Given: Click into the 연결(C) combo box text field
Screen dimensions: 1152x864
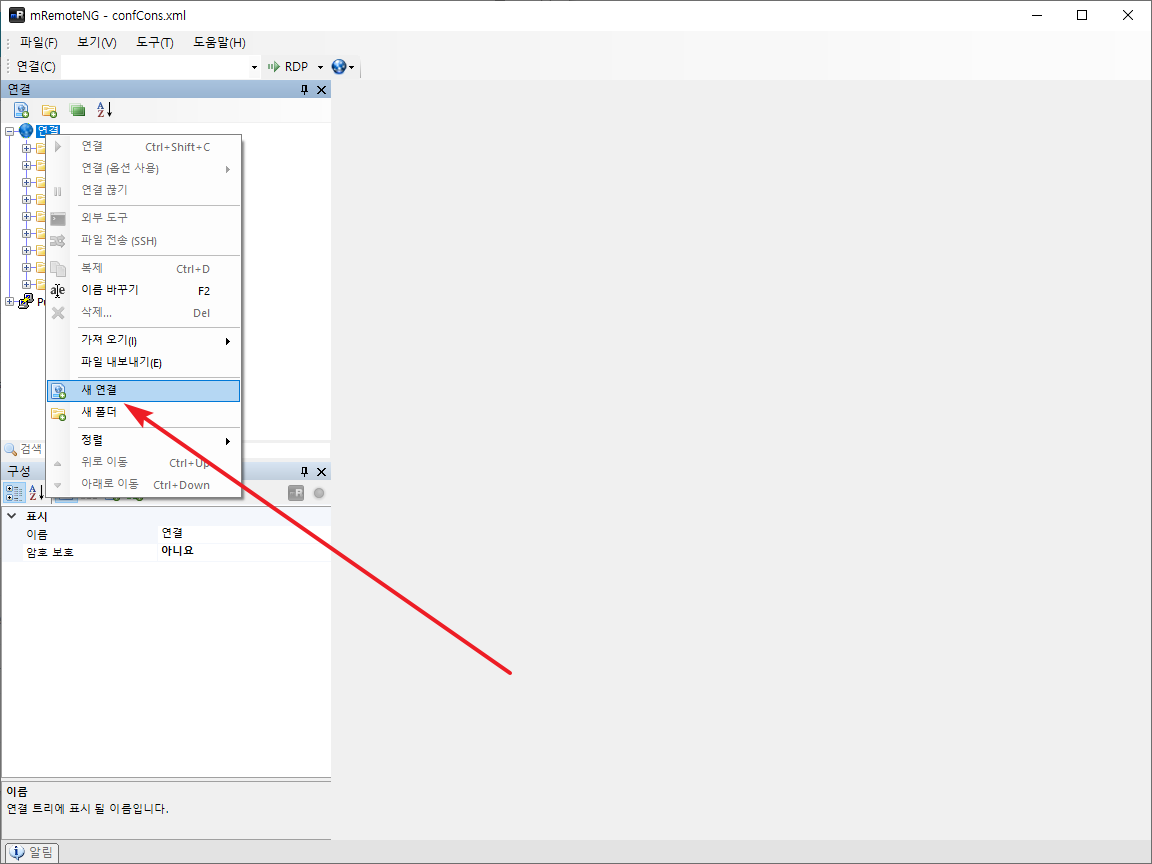Looking at the screenshot, I should click(x=155, y=67).
